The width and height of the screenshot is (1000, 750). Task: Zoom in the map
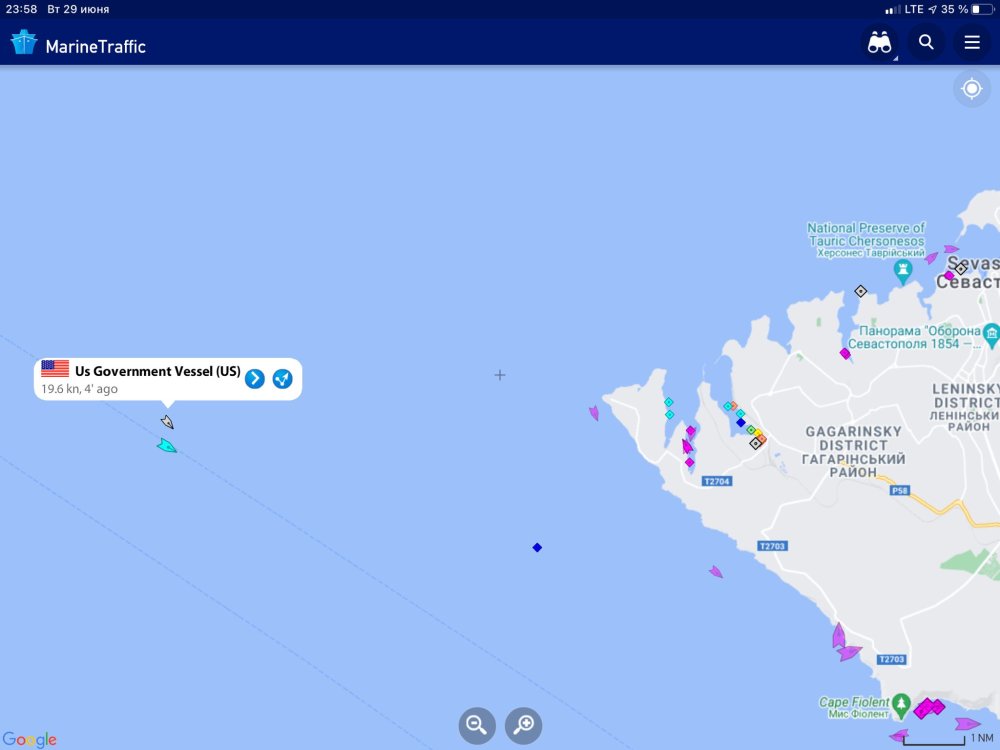click(x=523, y=724)
